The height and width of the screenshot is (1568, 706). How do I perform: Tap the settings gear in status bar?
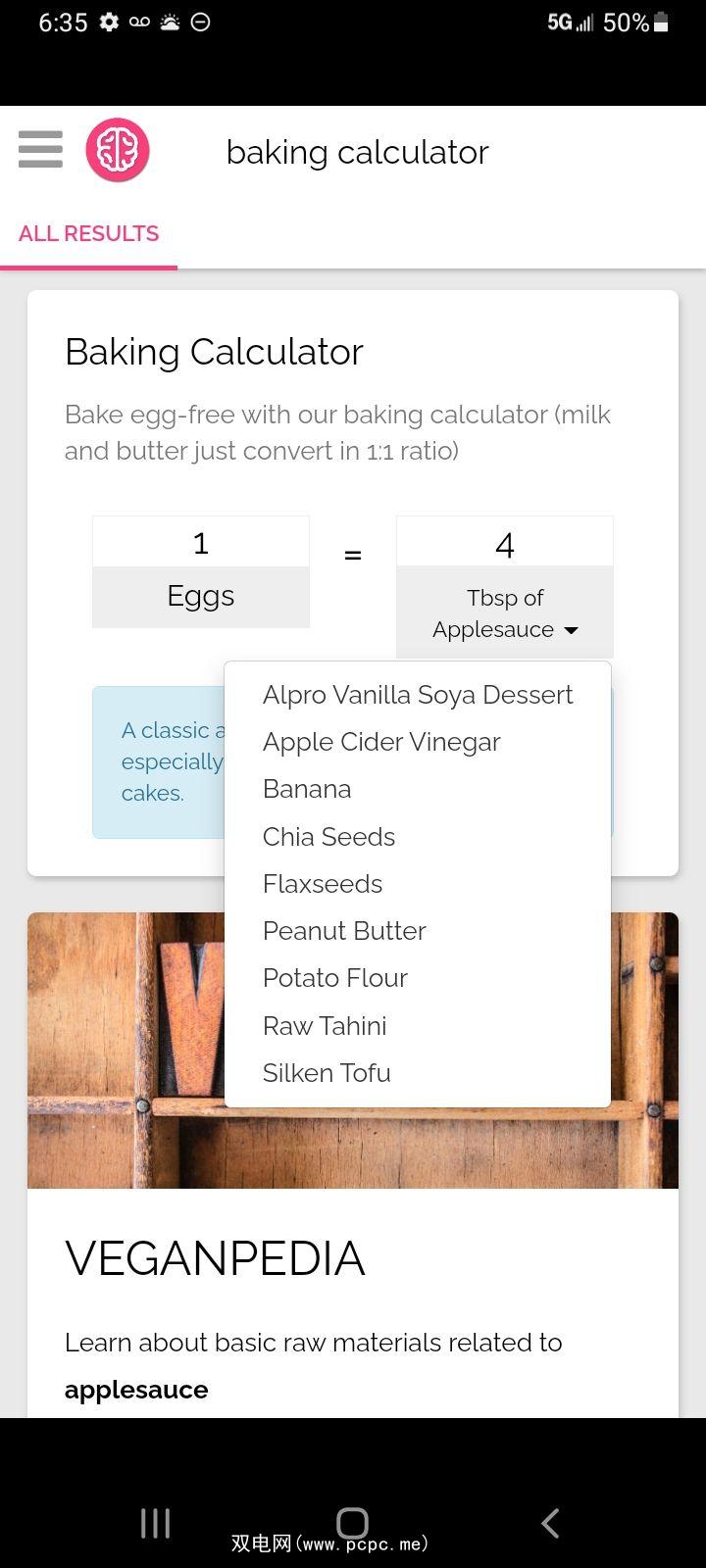tap(109, 22)
